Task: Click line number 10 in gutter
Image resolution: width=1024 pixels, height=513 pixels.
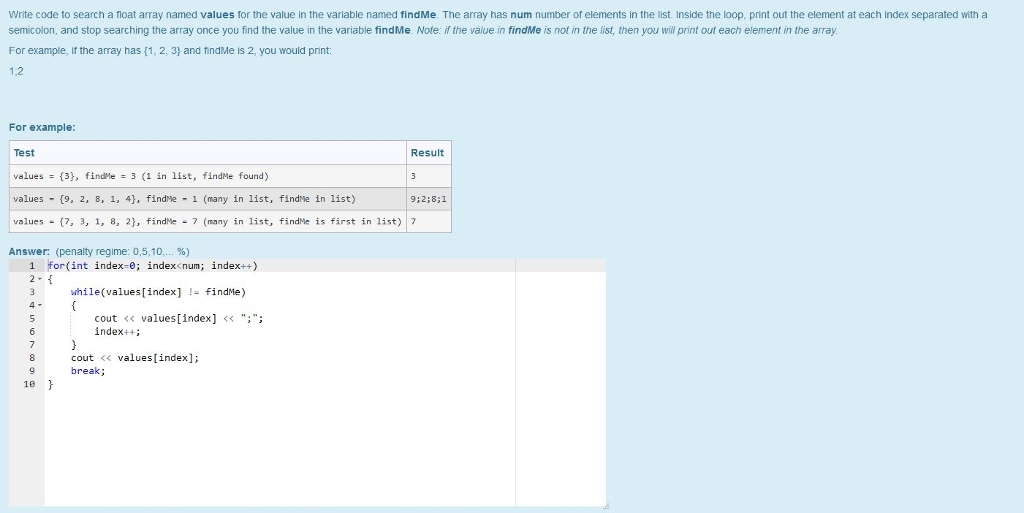Action: tap(29, 384)
